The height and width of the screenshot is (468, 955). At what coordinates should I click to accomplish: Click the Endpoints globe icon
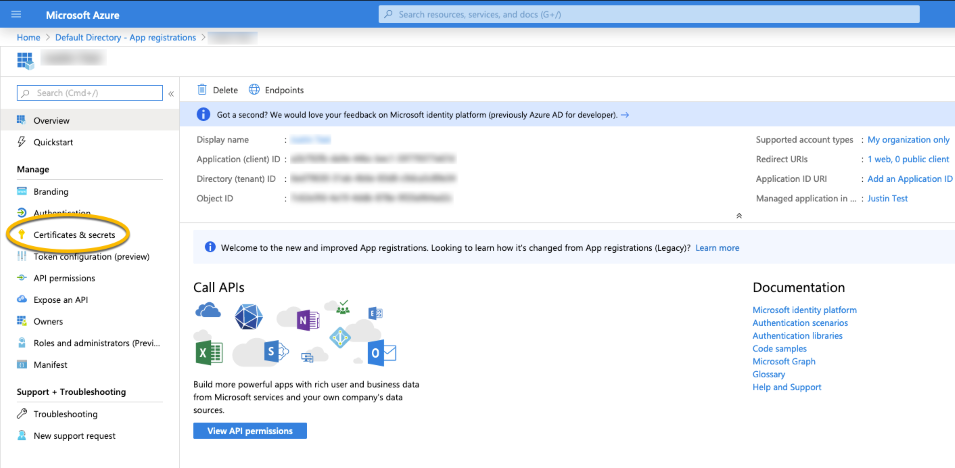click(x=254, y=90)
